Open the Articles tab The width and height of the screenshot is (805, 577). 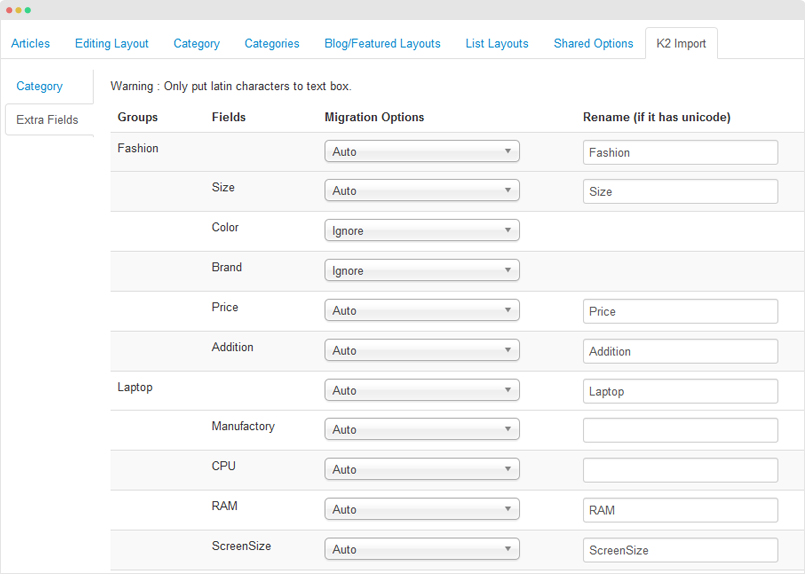pyautogui.click(x=30, y=44)
